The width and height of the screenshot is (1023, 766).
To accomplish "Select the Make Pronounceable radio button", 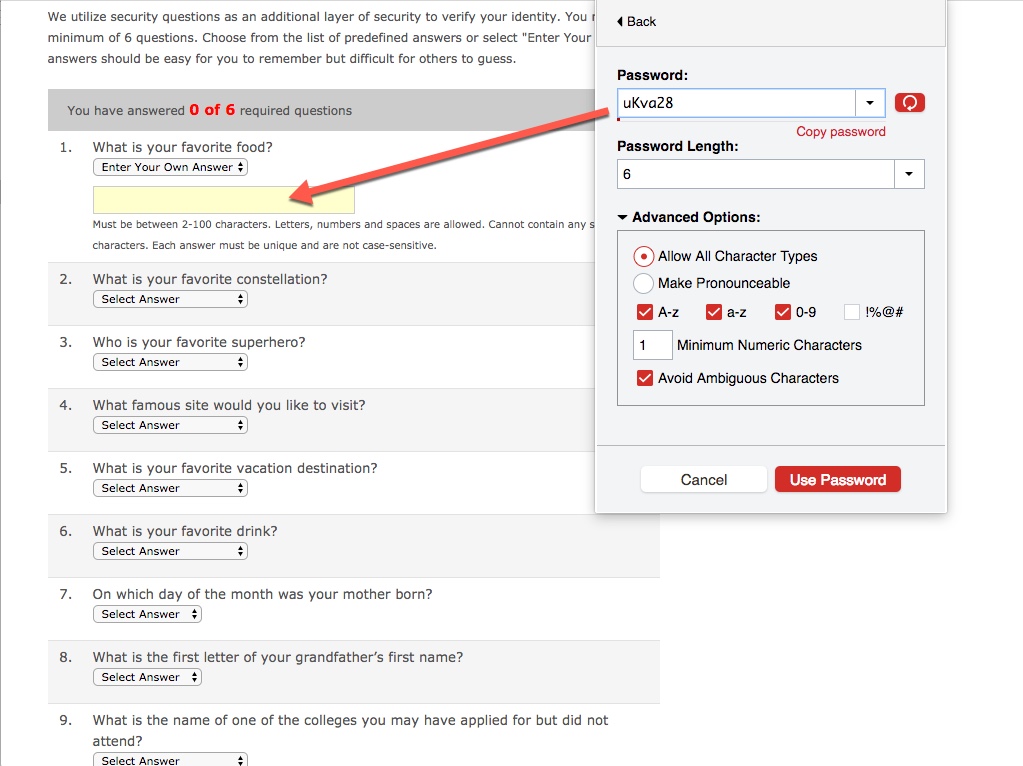I will [x=645, y=283].
